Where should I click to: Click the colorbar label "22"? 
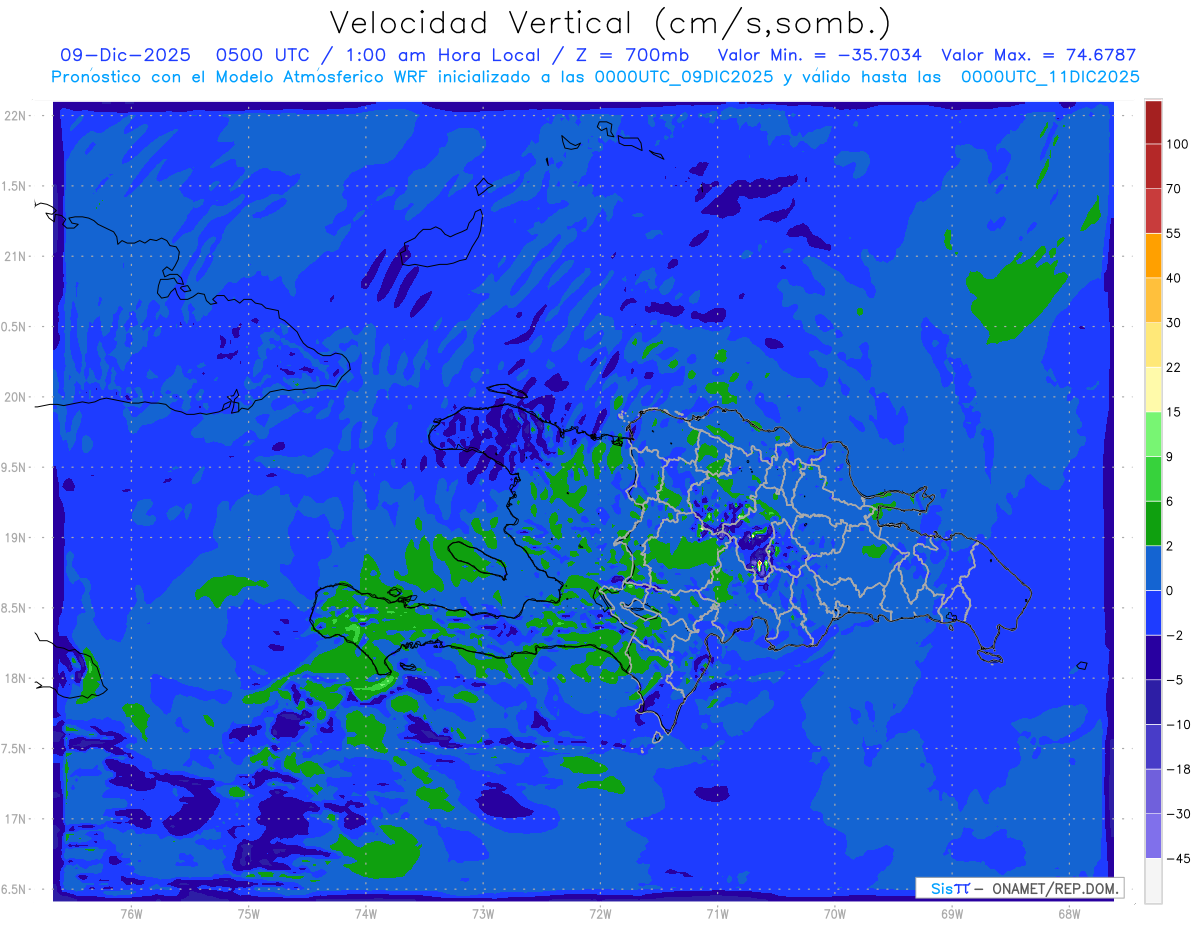coord(1174,367)
